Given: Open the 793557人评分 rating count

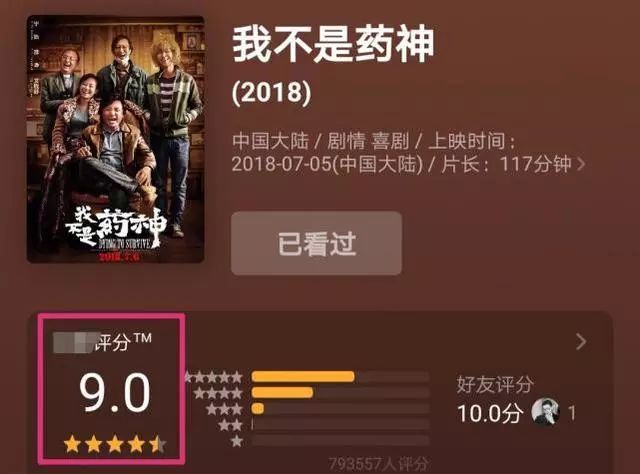Looking at the screenshot, I should tap(379, 464).
